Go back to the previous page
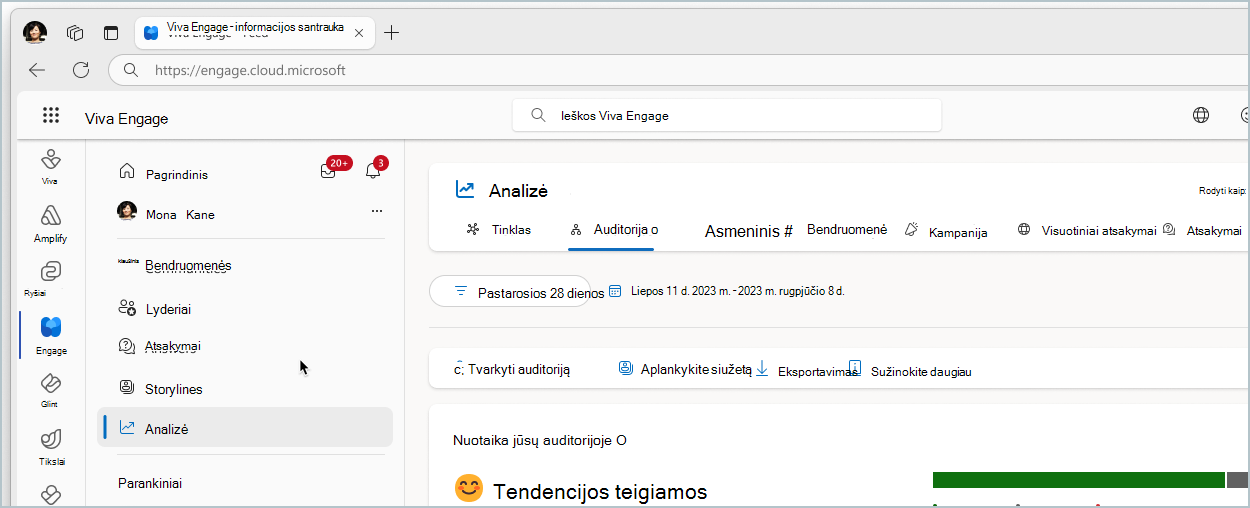This screenshot has width=1250, height=508. 37,70
